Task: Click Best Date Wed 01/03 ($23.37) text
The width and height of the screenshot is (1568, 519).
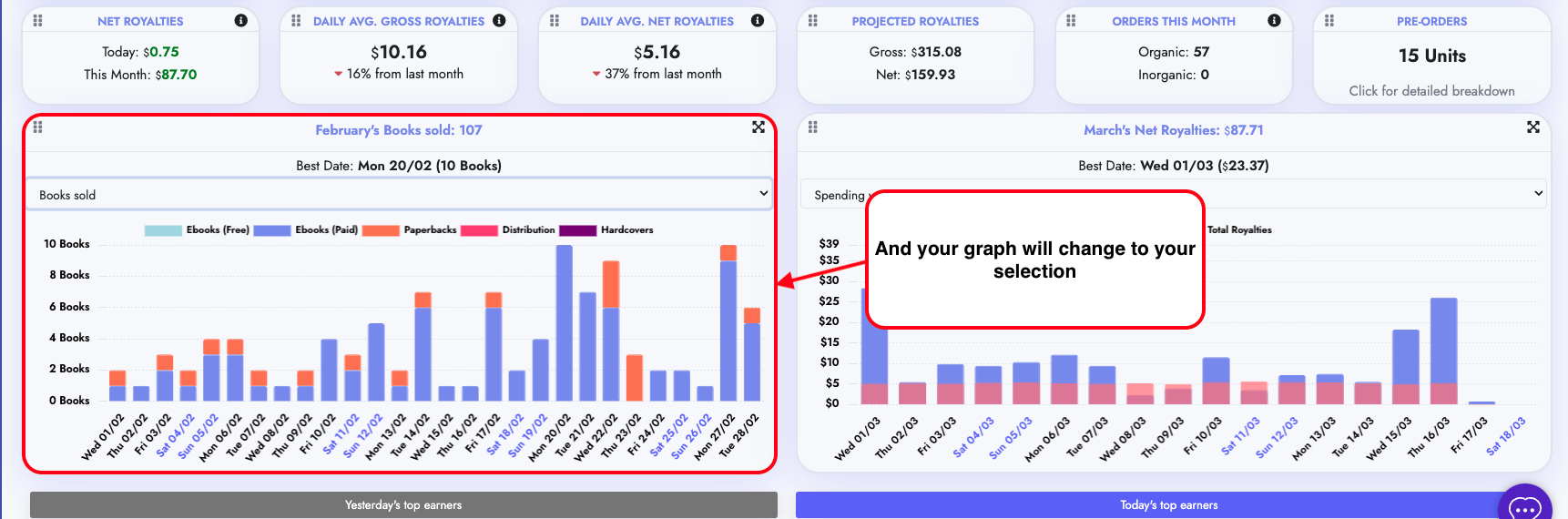Action: point(1174,166)
